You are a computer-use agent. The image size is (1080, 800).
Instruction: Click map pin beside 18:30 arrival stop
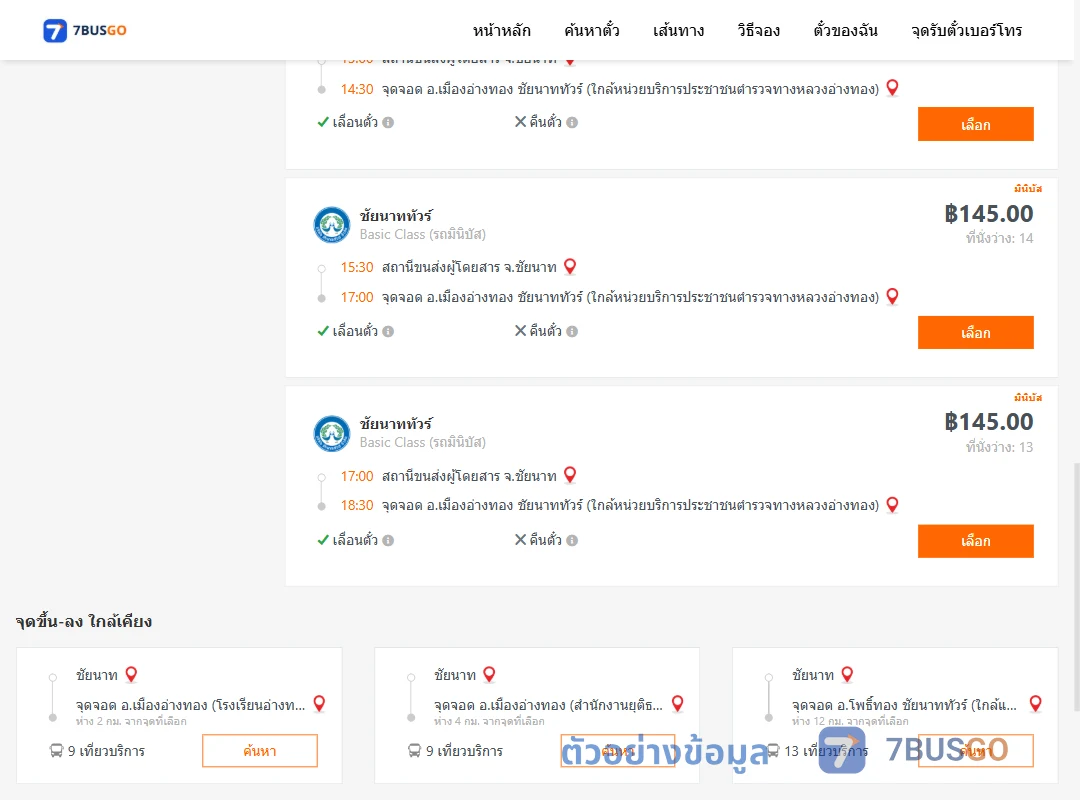coord(892,504)
